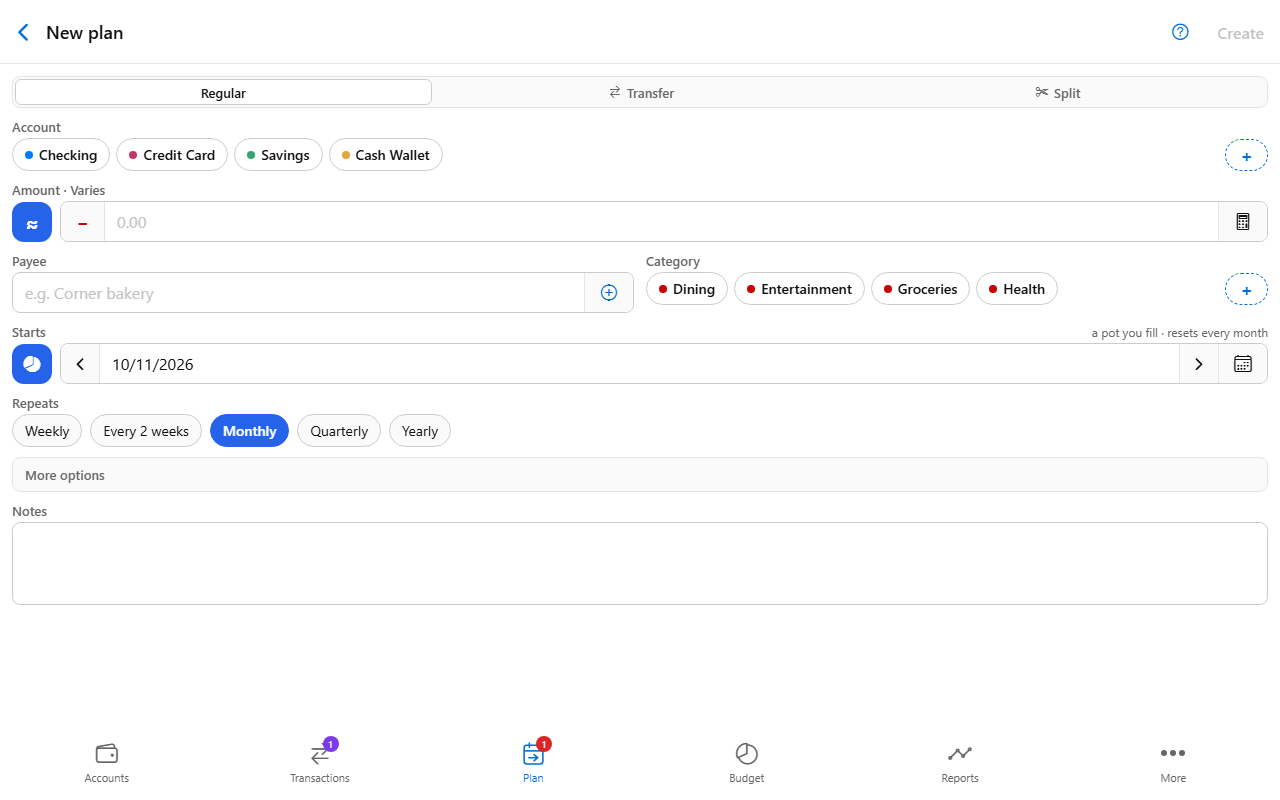Focus the amount input field
The height and width of the screenshot is (800, 1280).
[x=661, y=222]
